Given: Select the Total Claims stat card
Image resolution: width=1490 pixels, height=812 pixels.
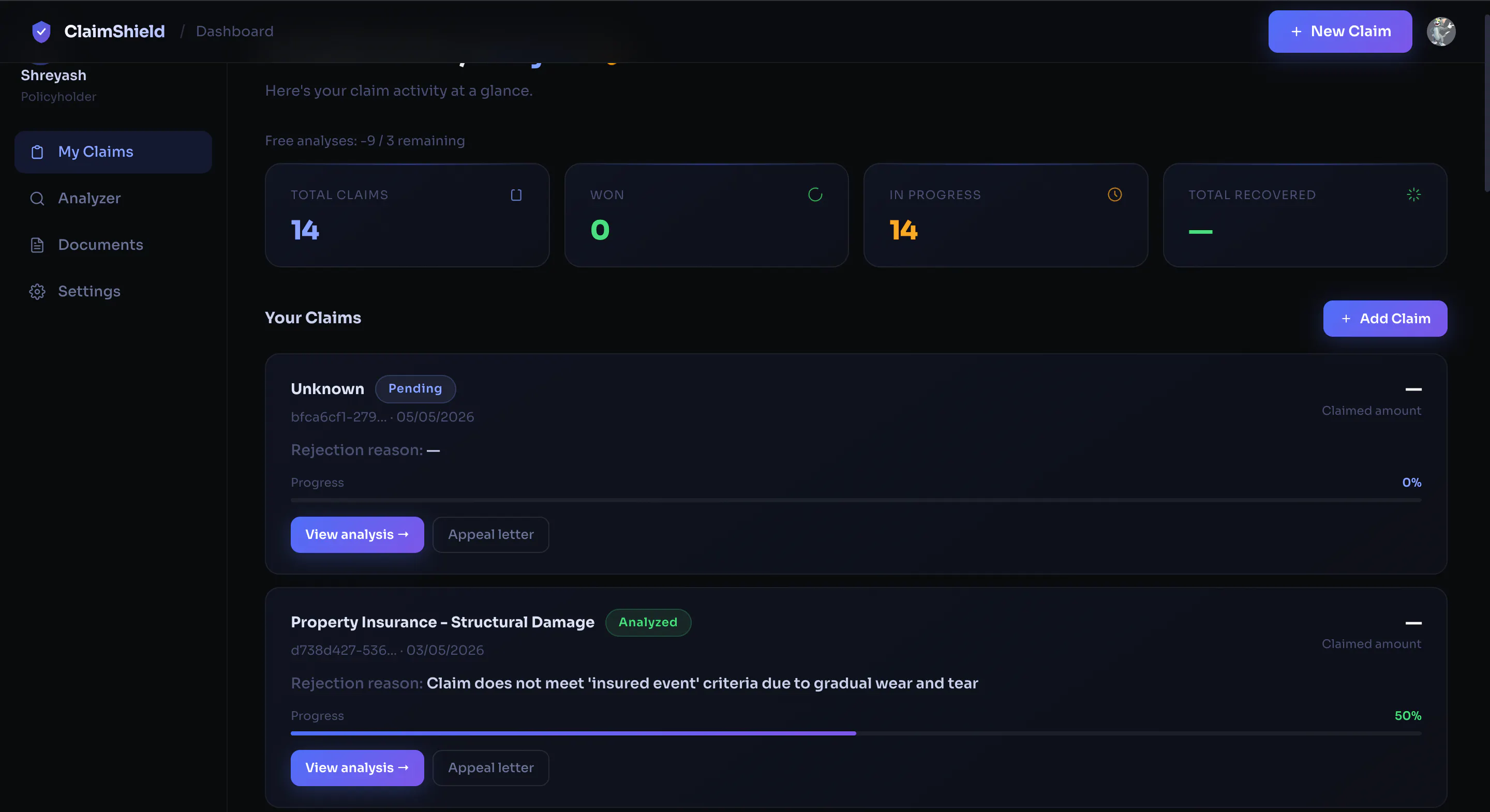Looking at the screenshot, I should tap(407, 215).
